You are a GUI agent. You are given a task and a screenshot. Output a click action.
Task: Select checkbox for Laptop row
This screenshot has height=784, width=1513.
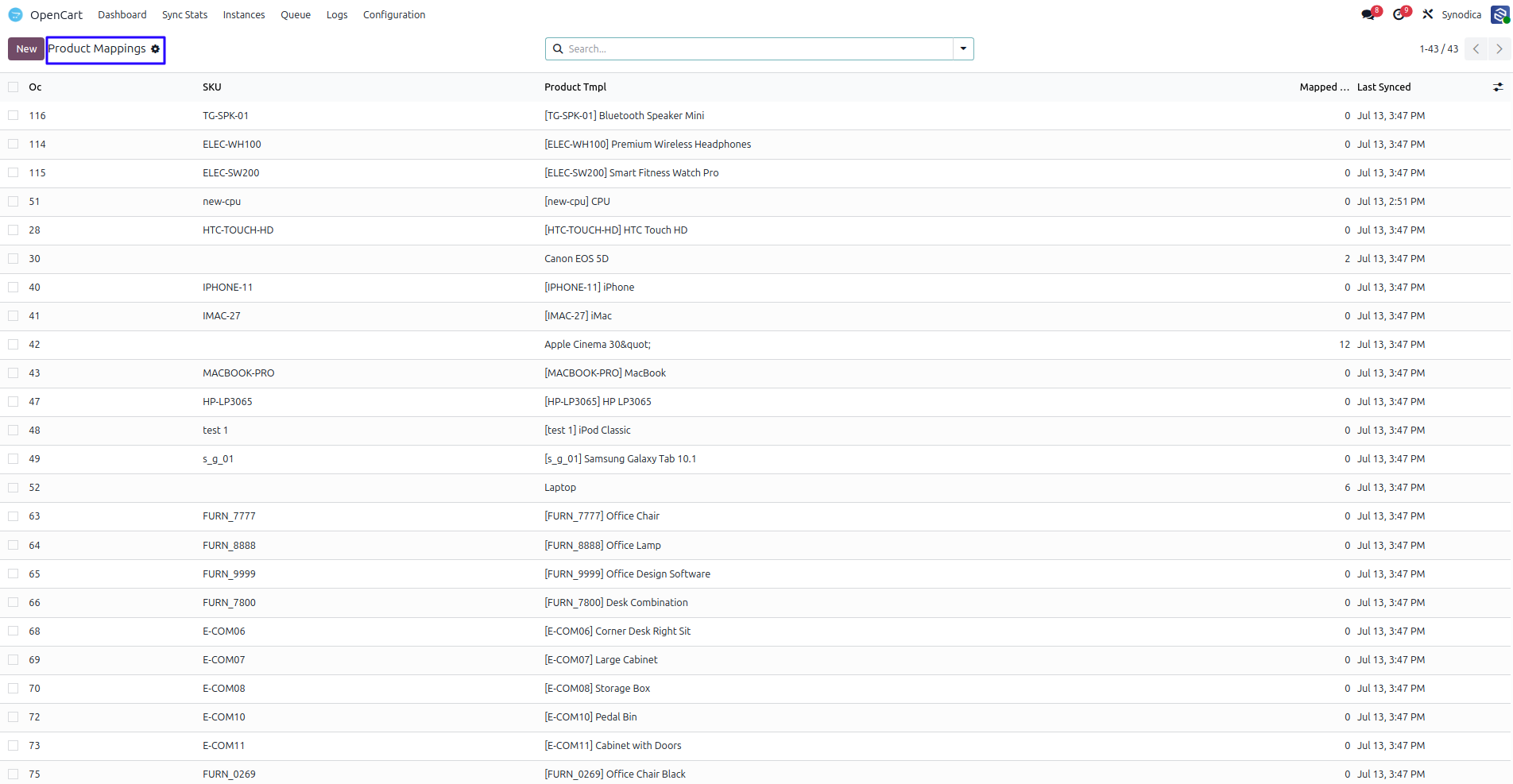(14, 488)
